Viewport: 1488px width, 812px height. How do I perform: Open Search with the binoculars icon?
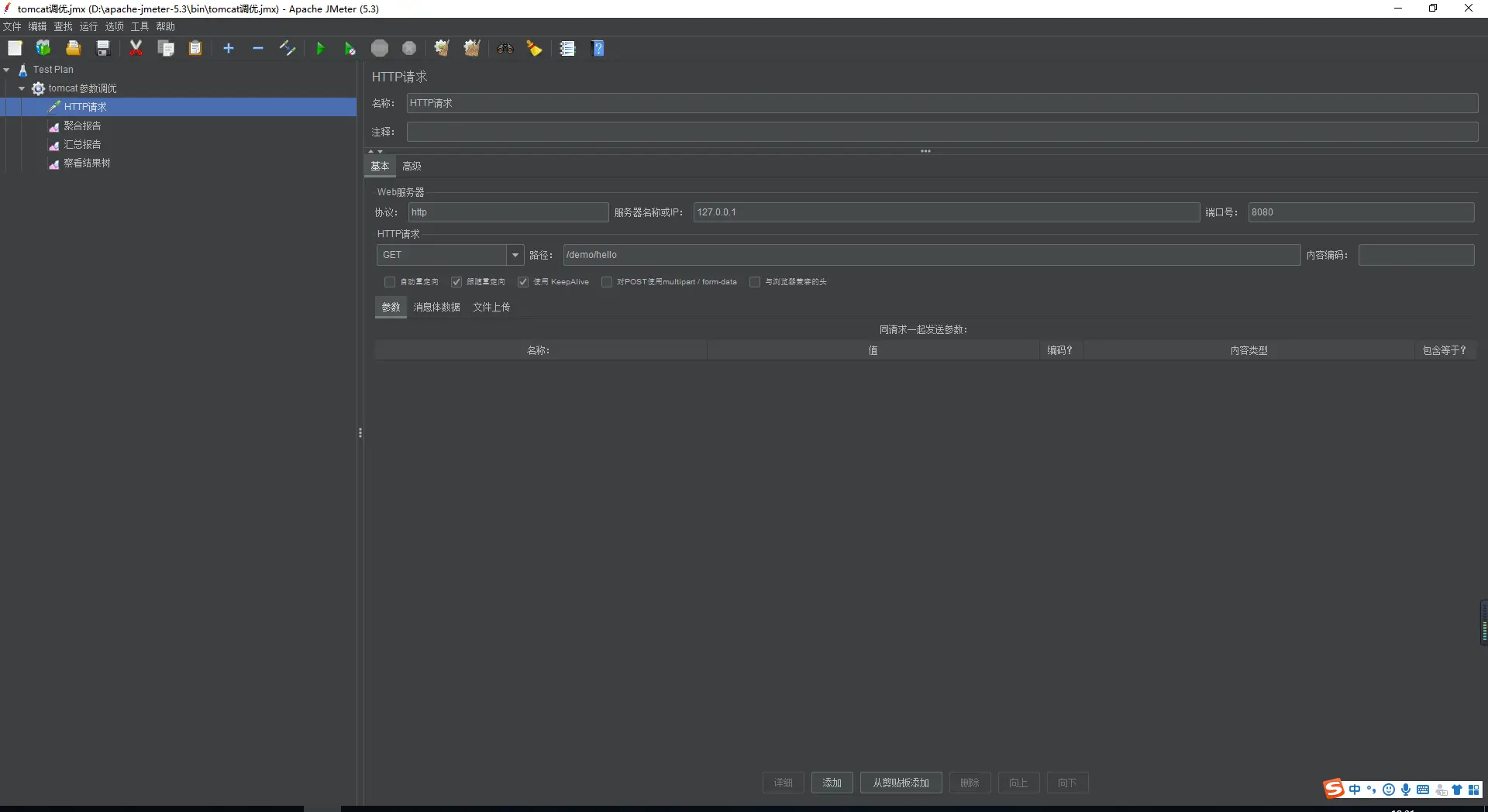tap(505, 48)
